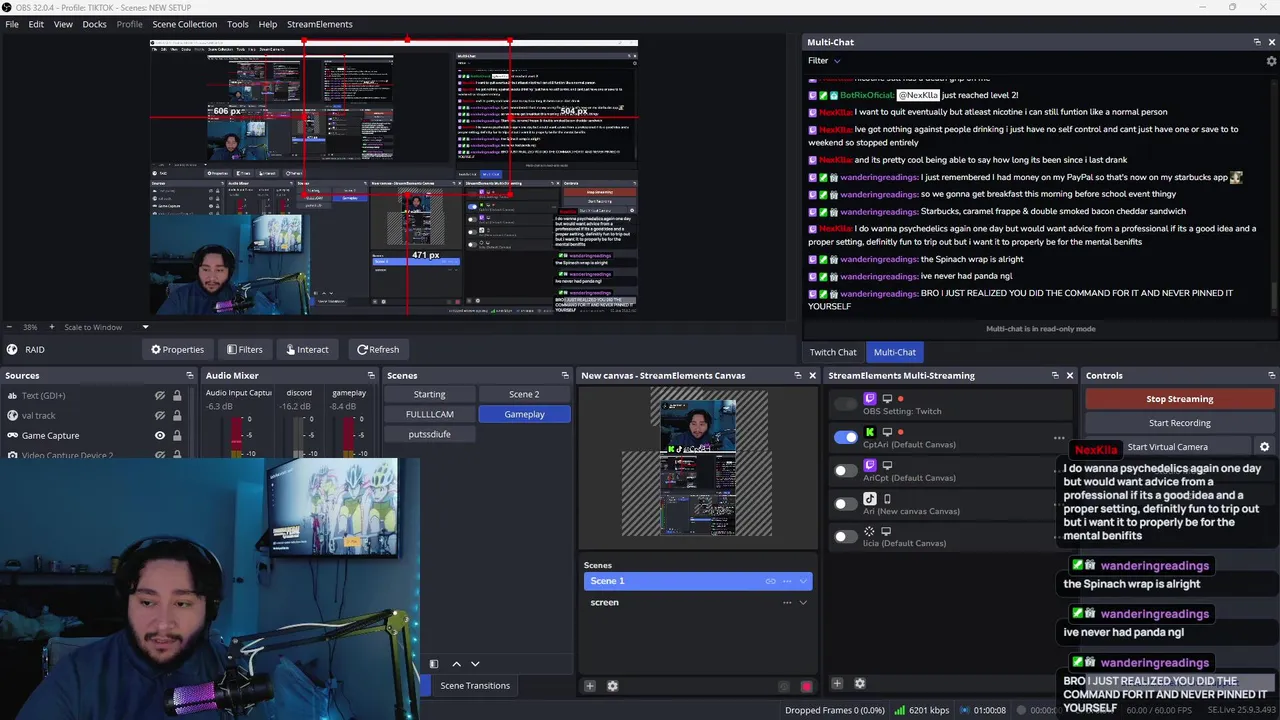
Task: Open CptAri output options (three dots)
Action: click(1059, 437)
